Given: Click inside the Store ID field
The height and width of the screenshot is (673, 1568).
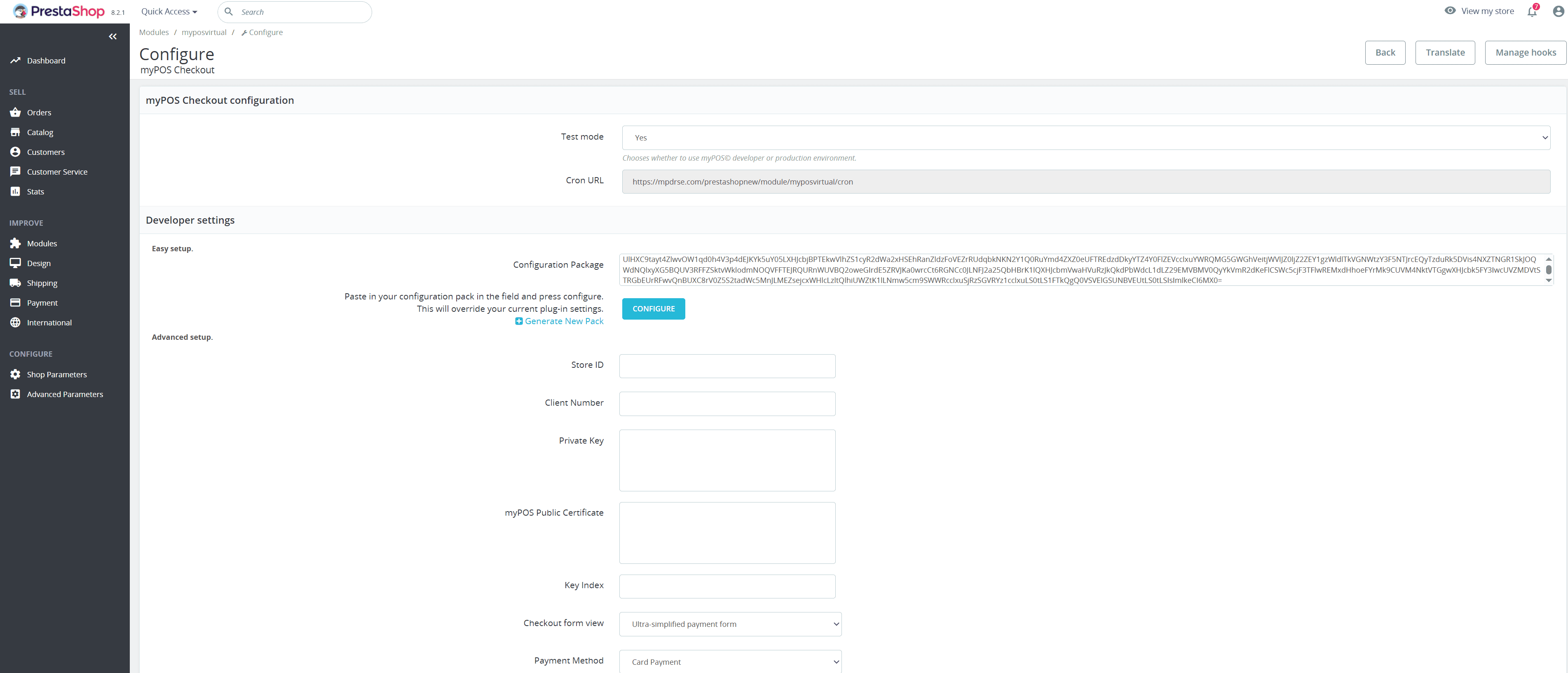Looking at the screenshot, I should click(727, 366).
